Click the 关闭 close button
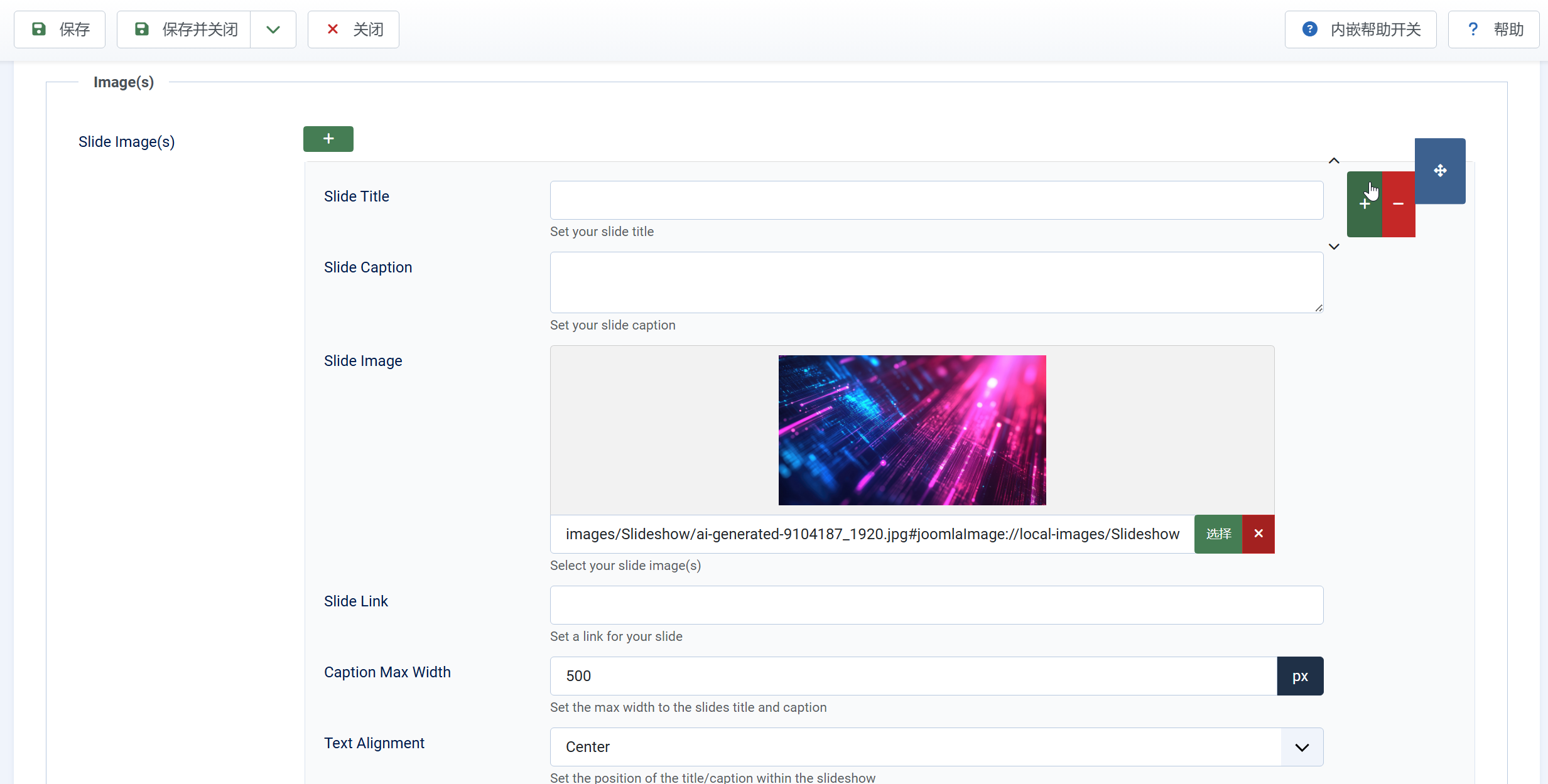Screen dimensions: 1548x784 pyautogui.click(x=354, y=30)
